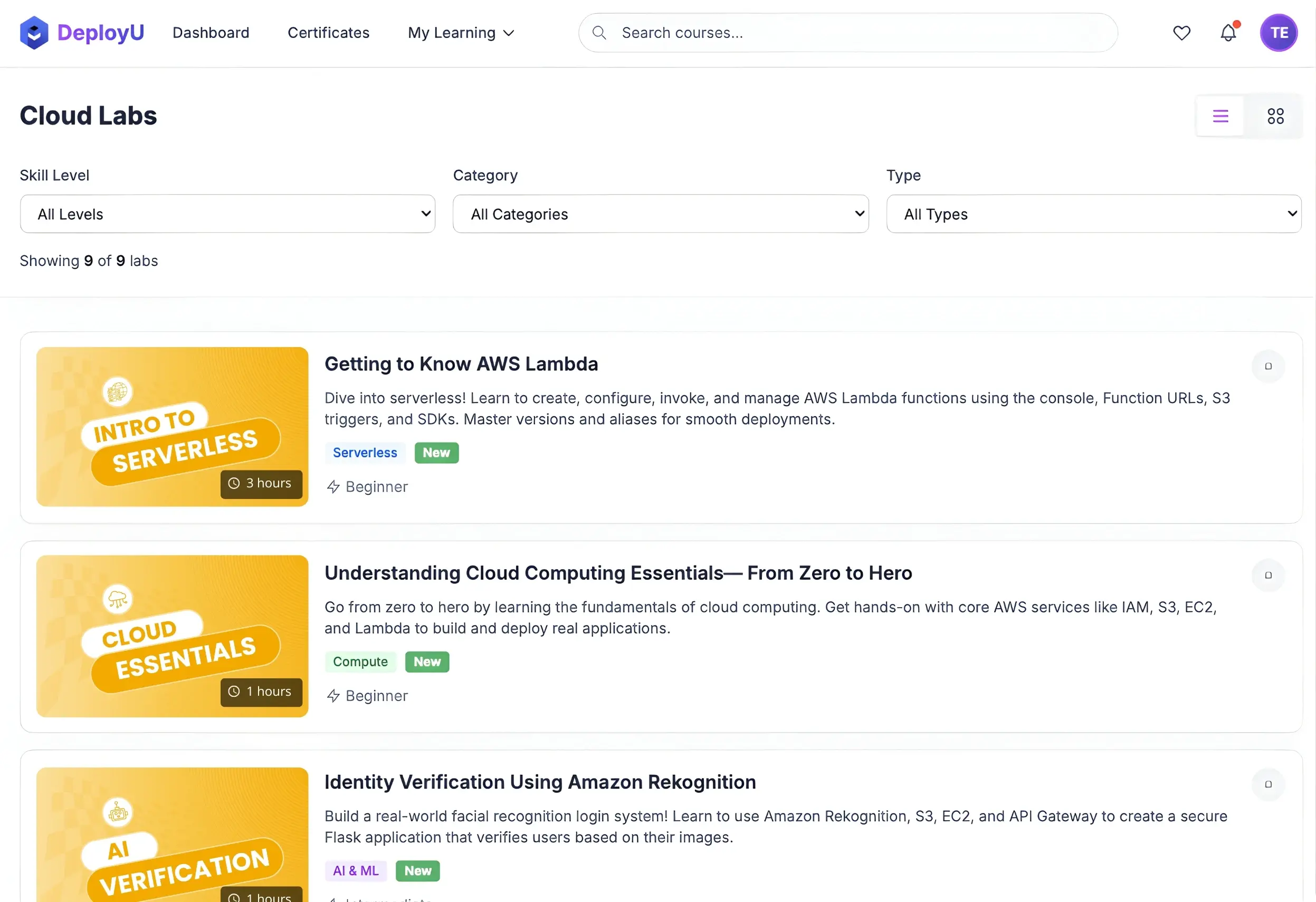This screenshot has height=902, width=1316.
Task: Expand the My Learning menu
Action: (461, 33)
